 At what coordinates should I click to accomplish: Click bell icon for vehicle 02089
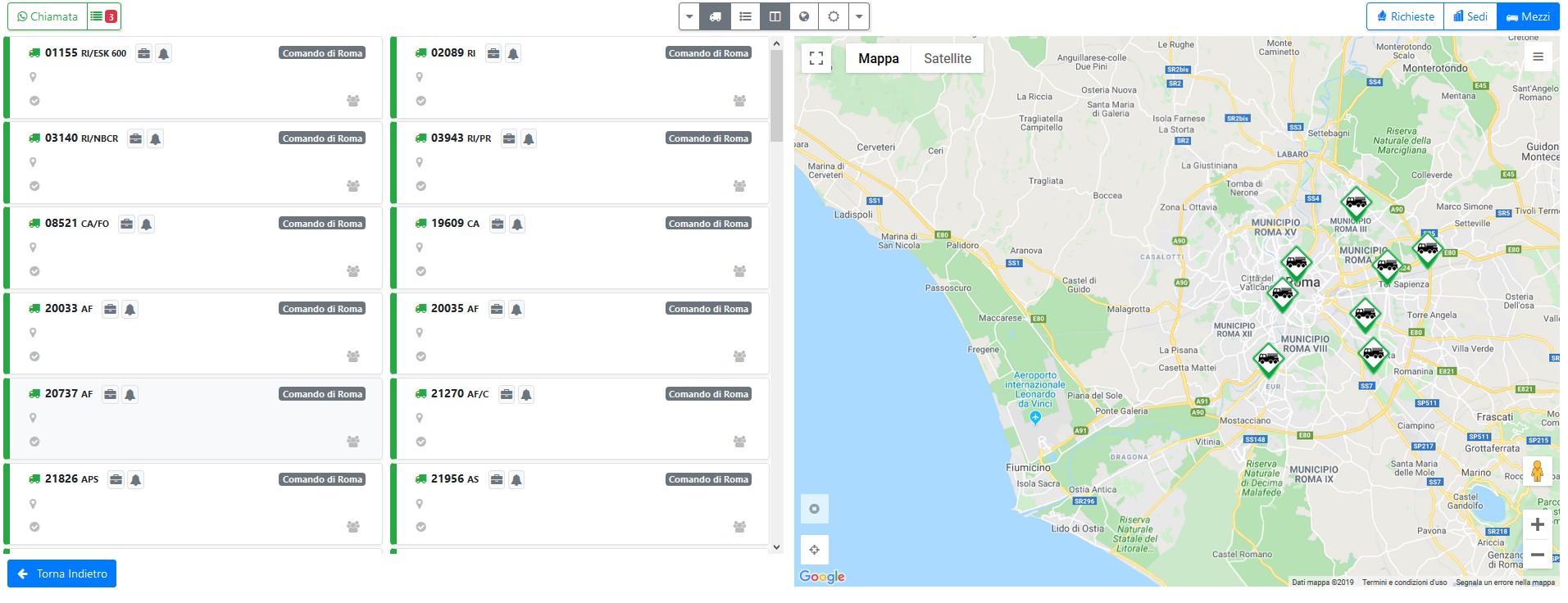[x=513, y=53]
